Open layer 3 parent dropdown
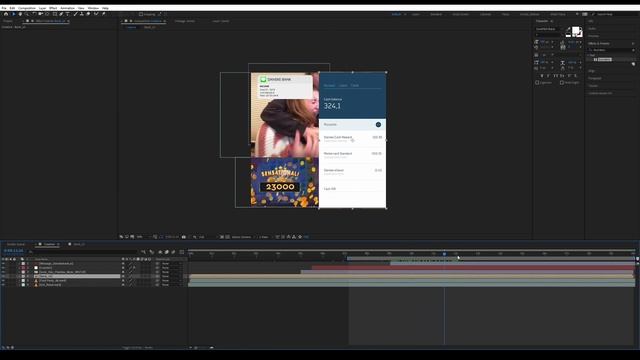 (x=171, y=272)
